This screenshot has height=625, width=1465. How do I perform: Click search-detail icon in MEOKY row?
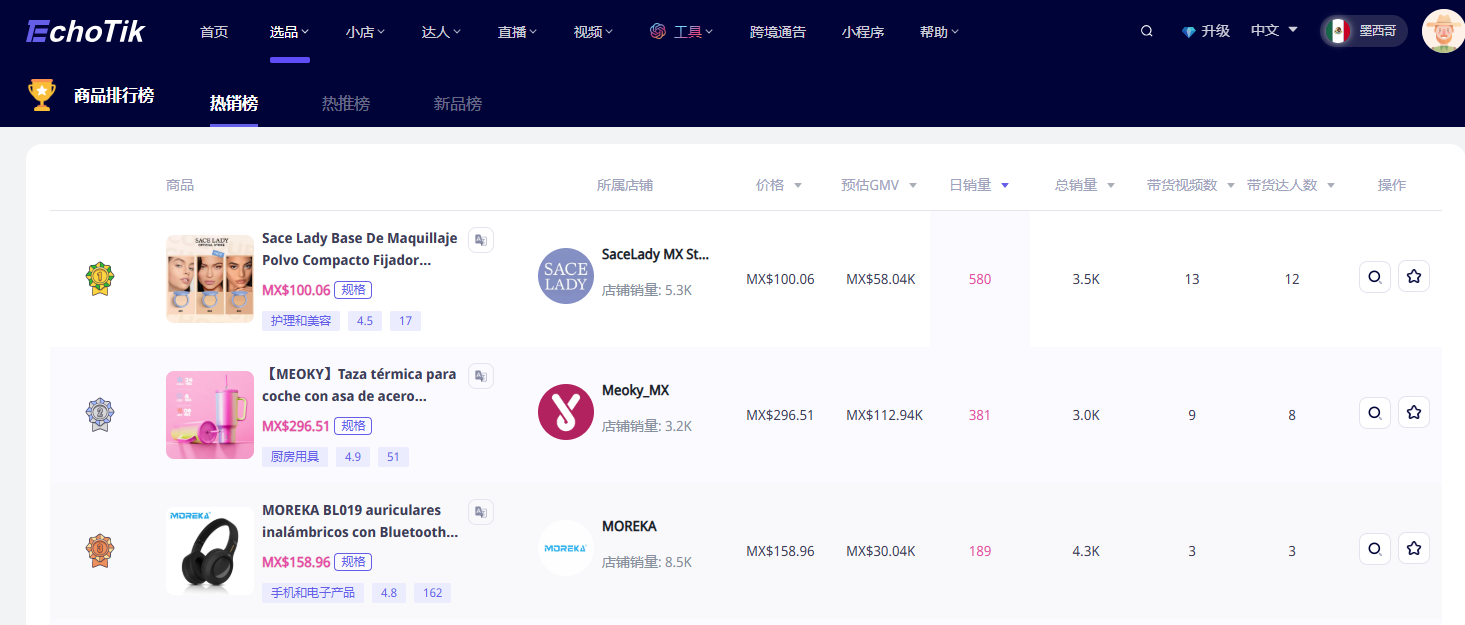[x=1375, y=412]
